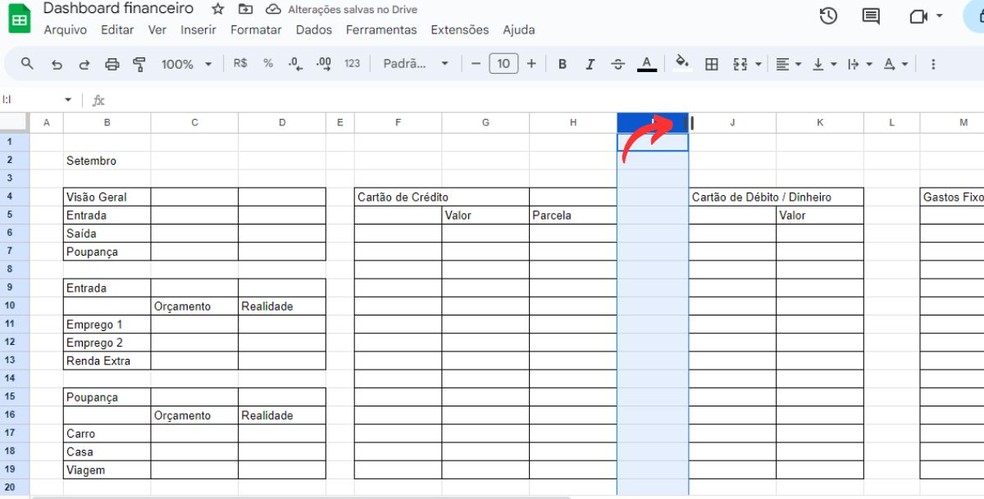
Task: Open the Editar menu
Action: (x=117, y=30)
